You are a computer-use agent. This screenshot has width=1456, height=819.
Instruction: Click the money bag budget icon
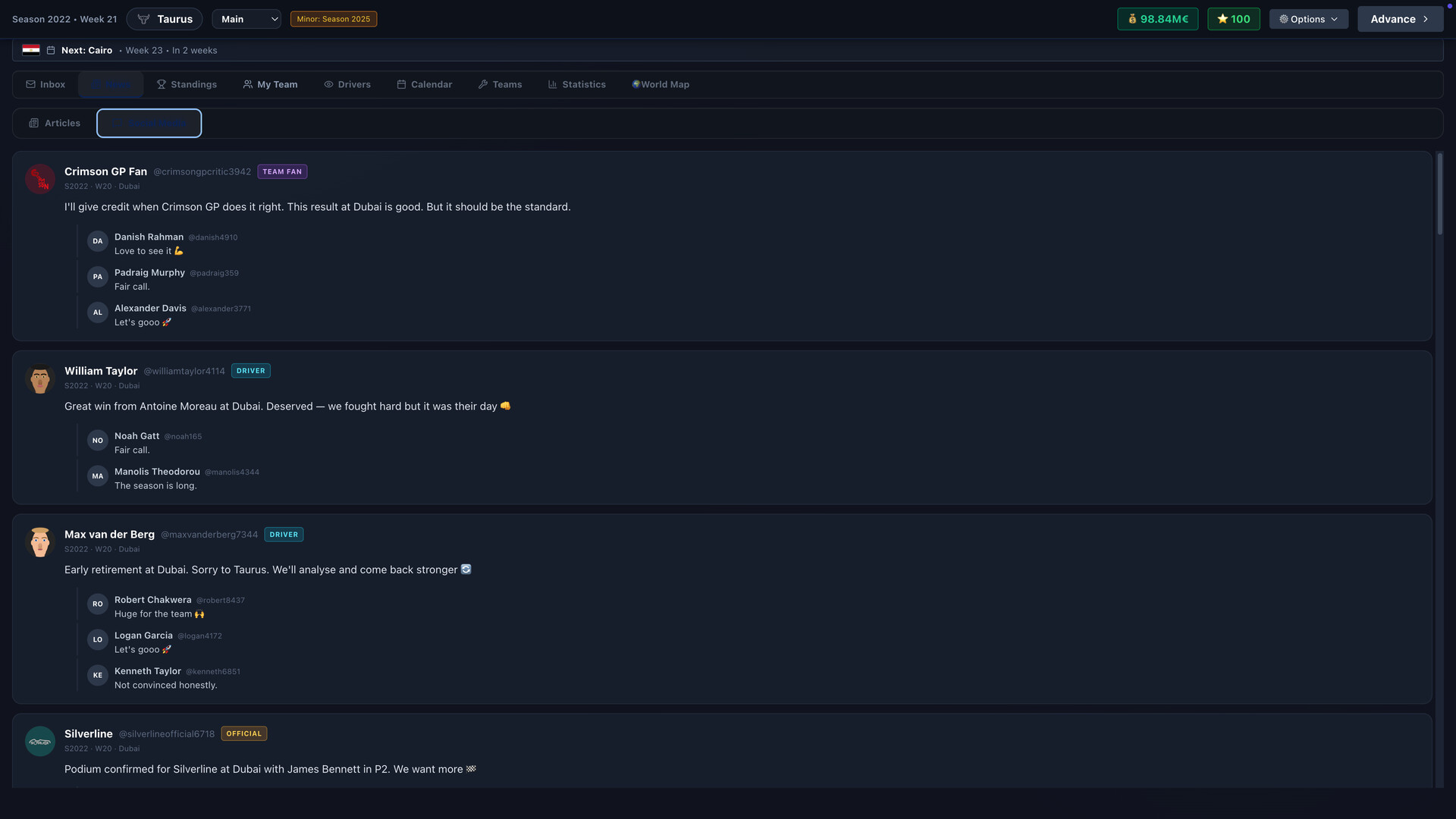[x=1132, y=19]
